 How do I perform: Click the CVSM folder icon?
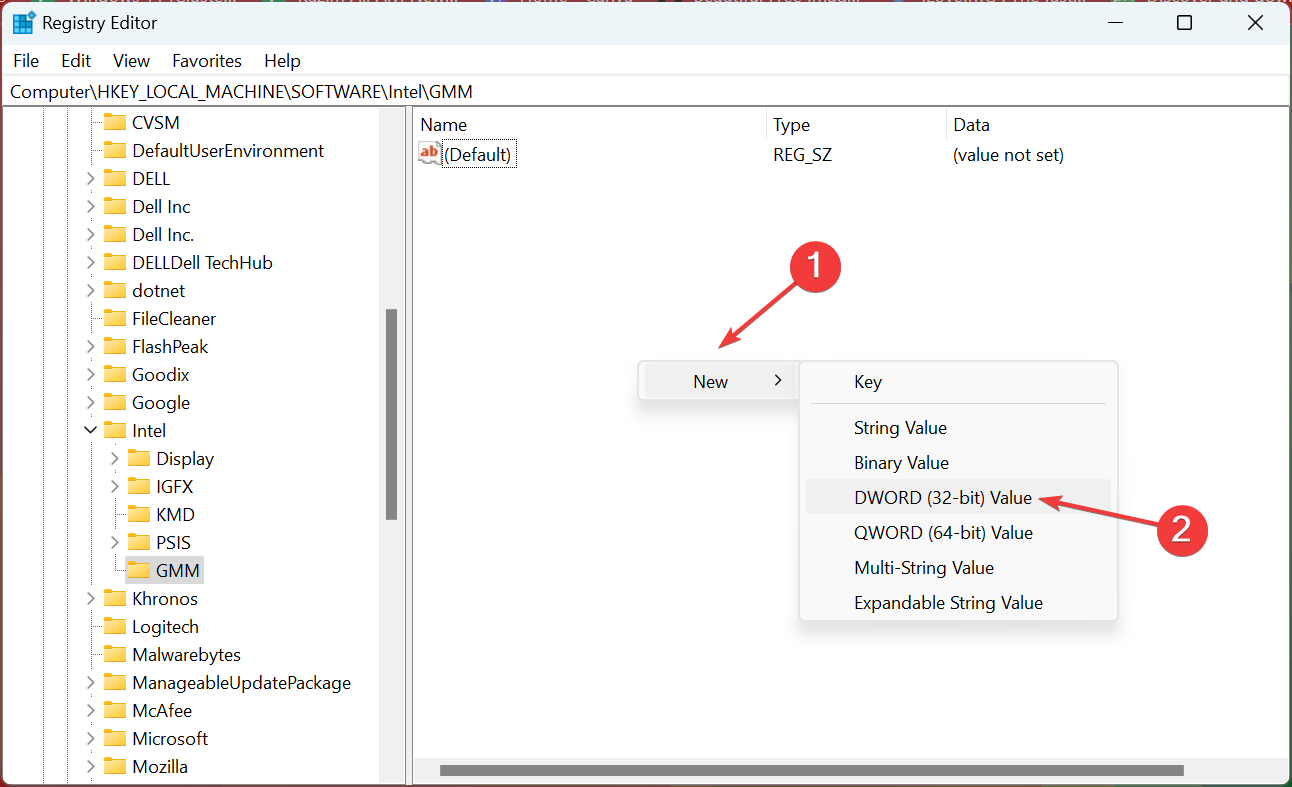(x=115, y=123)
